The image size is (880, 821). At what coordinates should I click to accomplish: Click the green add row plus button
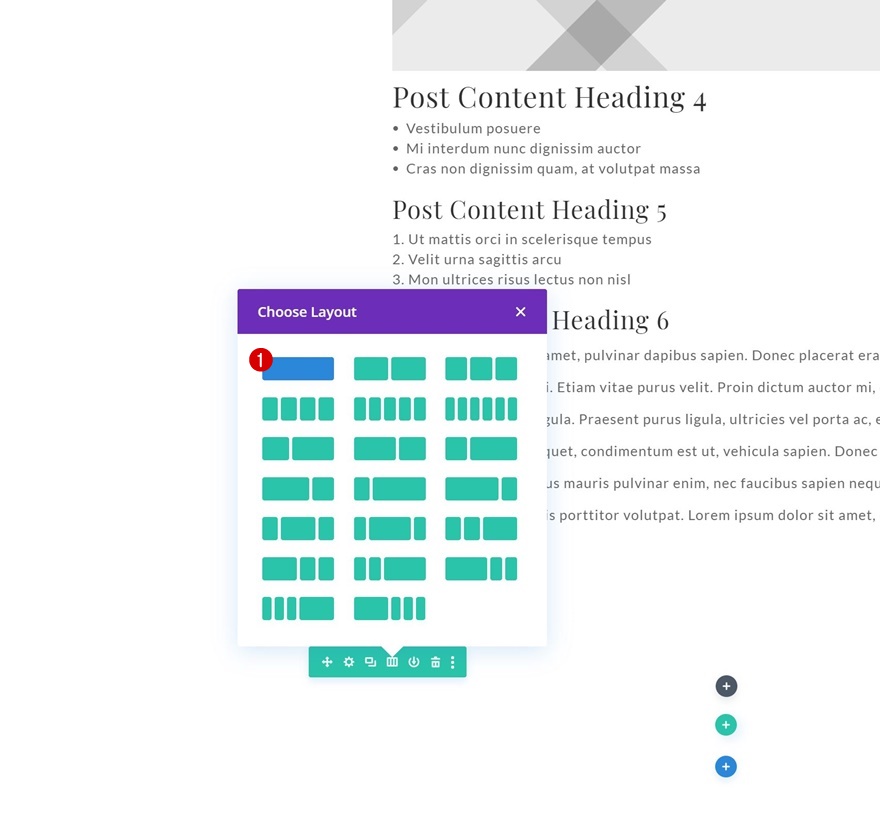click(726, 725)
